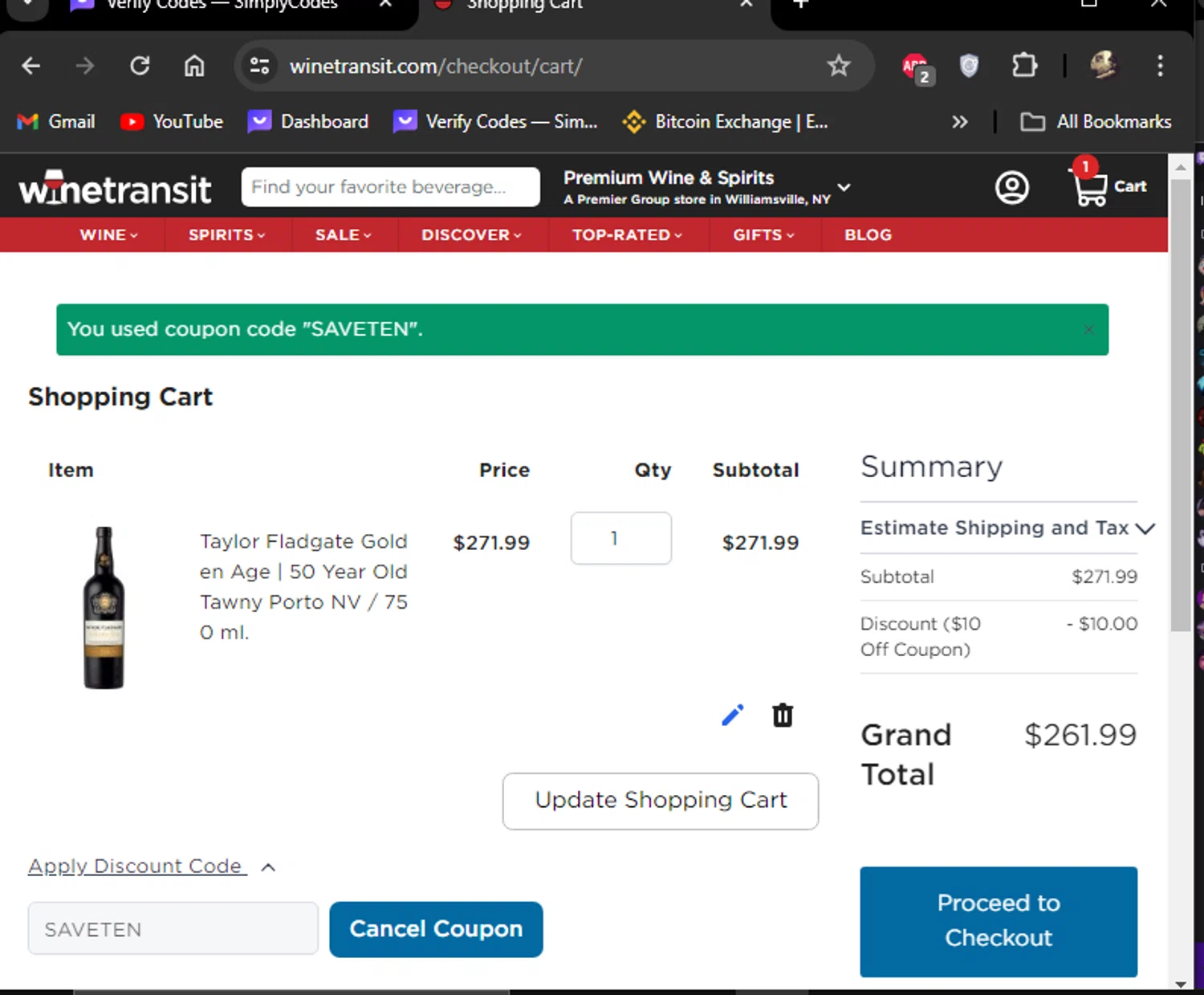This screenshot has height=995, width=1204.
Task: Go to the browser home page icon
Action: pos(194,65)
